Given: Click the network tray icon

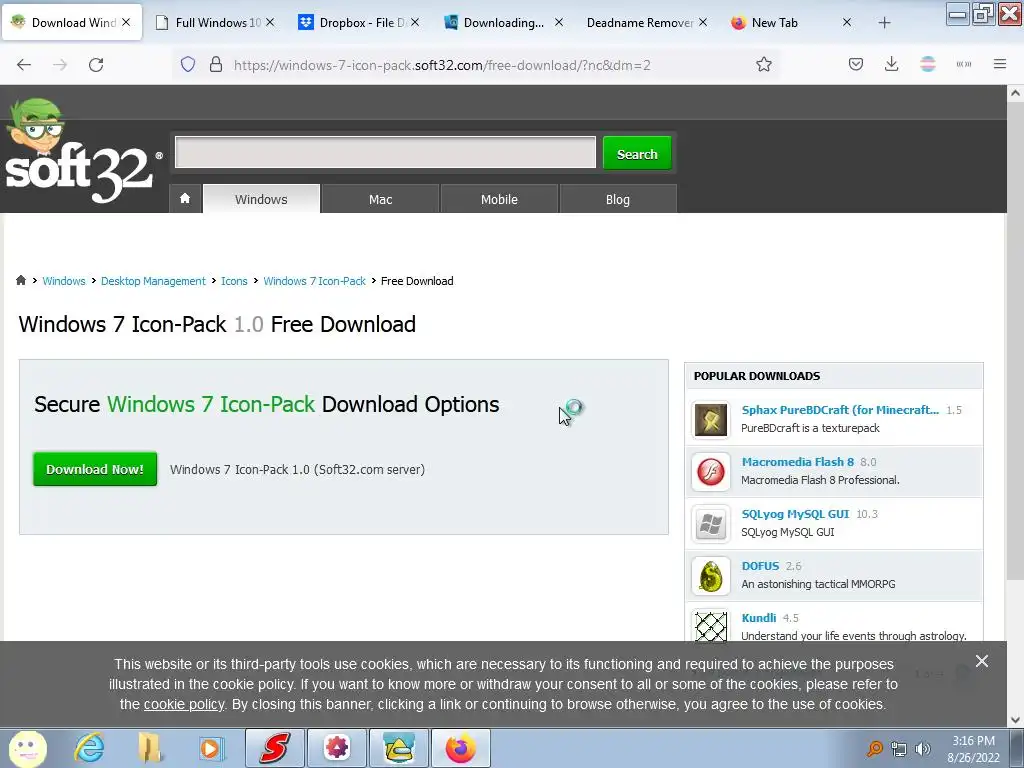Looking at the screenshot, I should pyautogui.click(x=899, y=749).
